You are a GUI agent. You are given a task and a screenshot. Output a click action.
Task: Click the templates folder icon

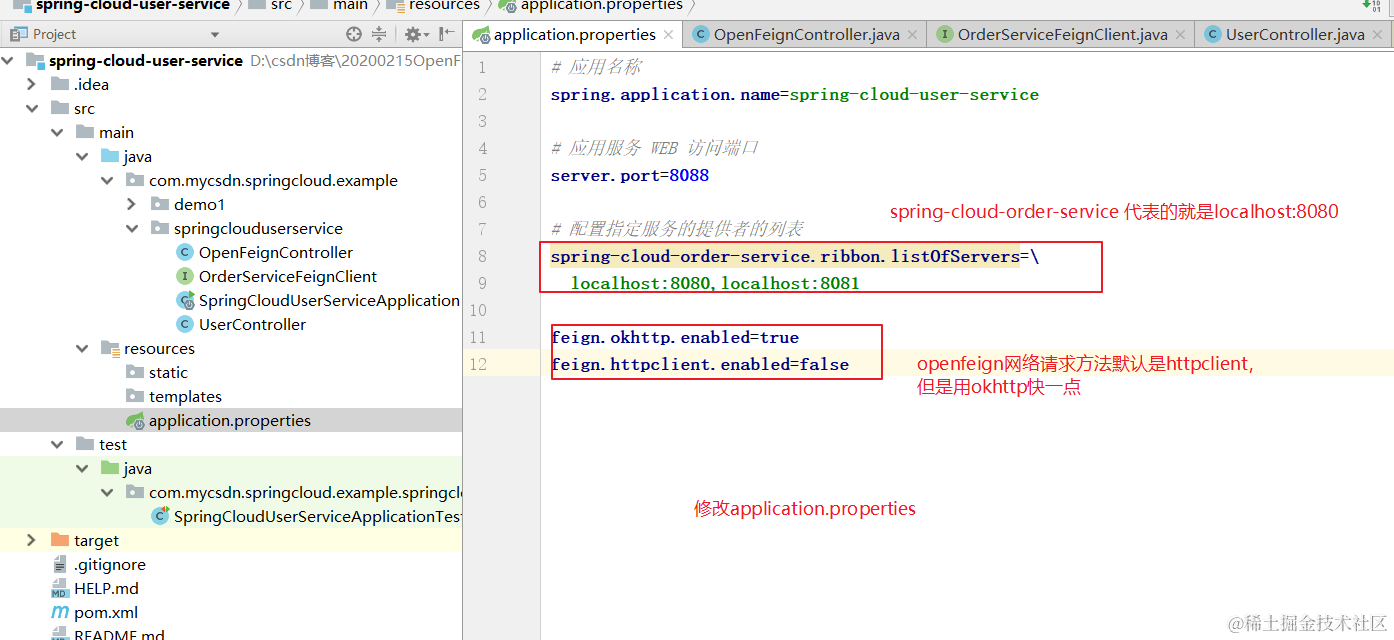135,396
